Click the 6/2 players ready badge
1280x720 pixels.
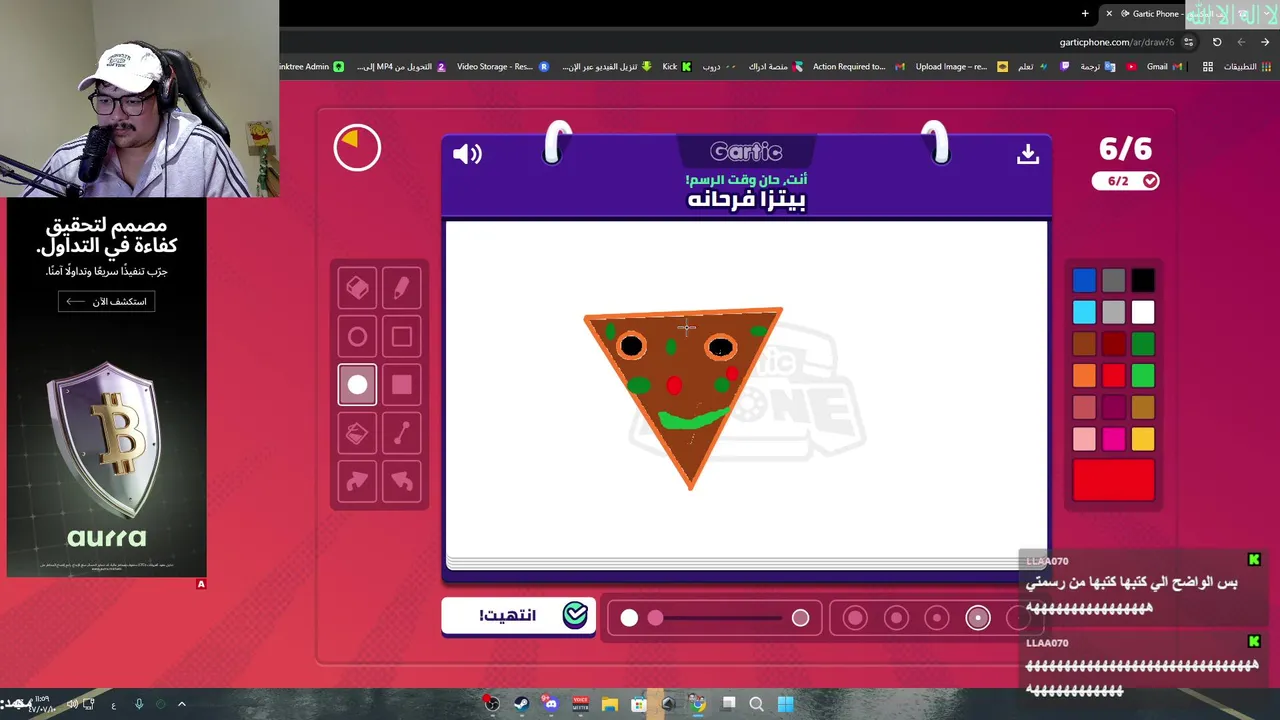click(1126, 181)
